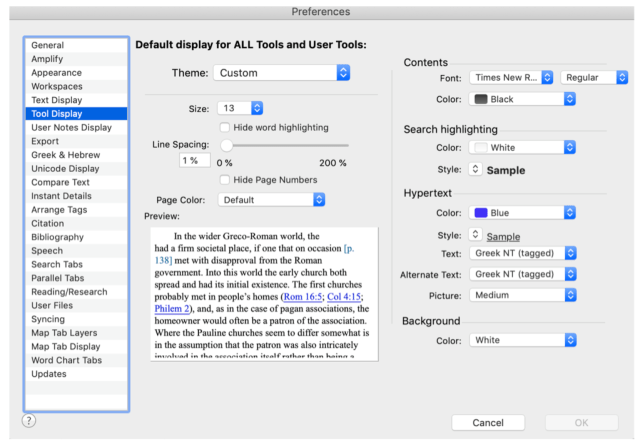Open the Contents Font dropdown
Viewport: 640px width, 446px height.
[511, 77]
